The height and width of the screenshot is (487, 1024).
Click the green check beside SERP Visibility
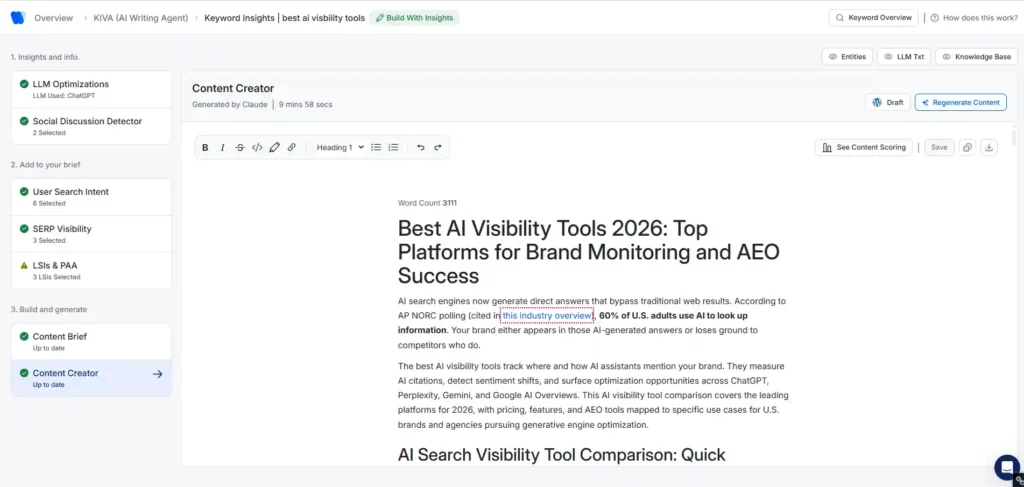click(24, 229)
